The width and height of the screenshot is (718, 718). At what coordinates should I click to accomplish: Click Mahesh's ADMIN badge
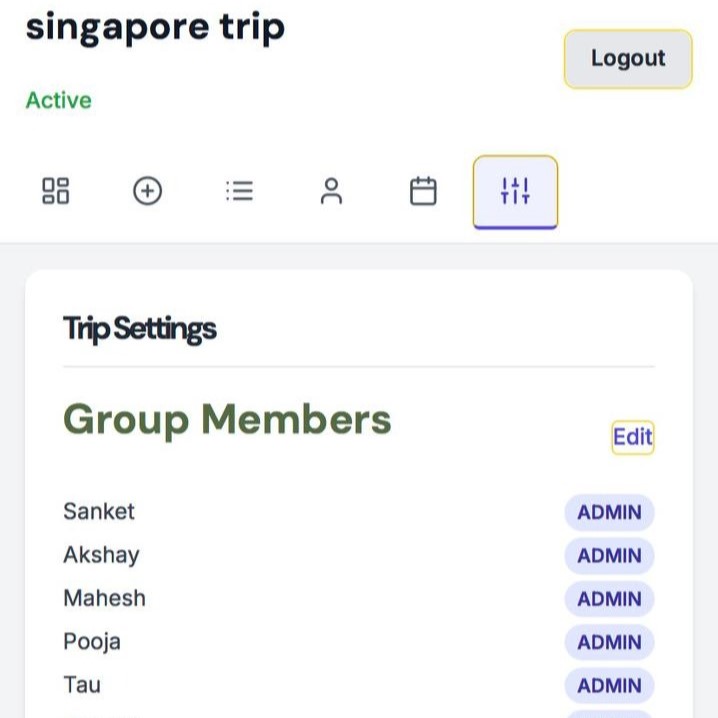[x=609, y=599]
